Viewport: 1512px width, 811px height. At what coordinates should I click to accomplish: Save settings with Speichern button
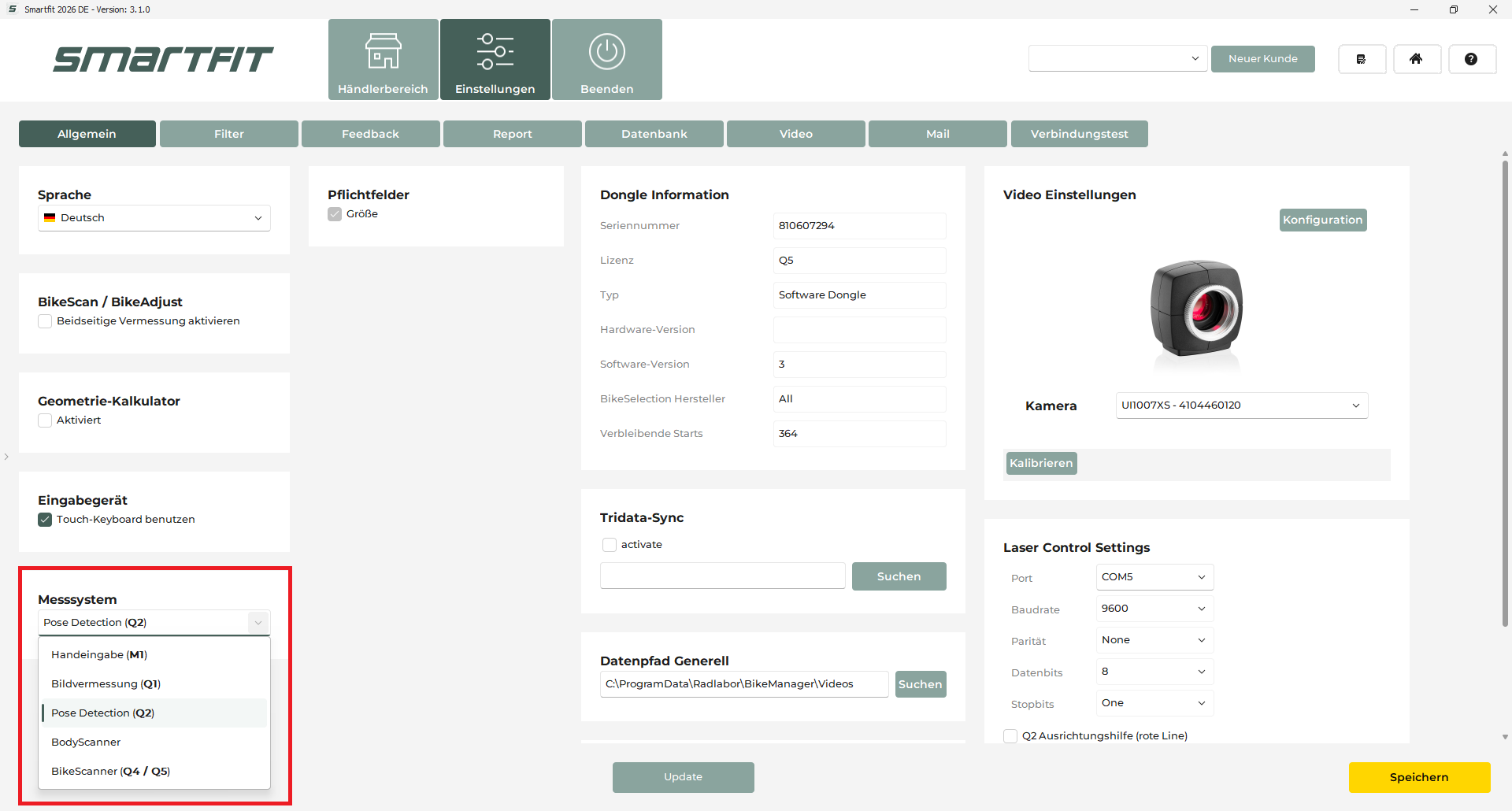point(1419,777)
